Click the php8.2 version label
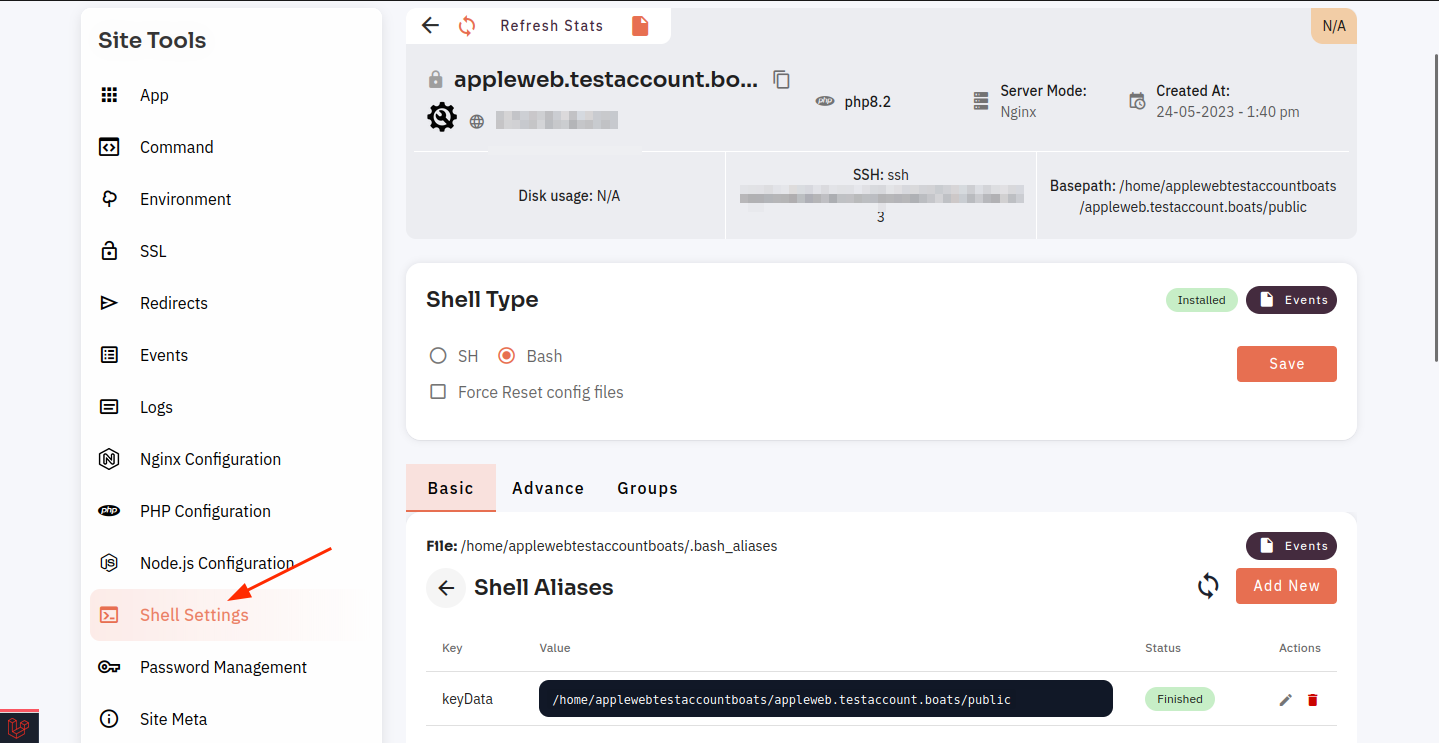Viewport: 1439px width, 743px height. point(867,101)
